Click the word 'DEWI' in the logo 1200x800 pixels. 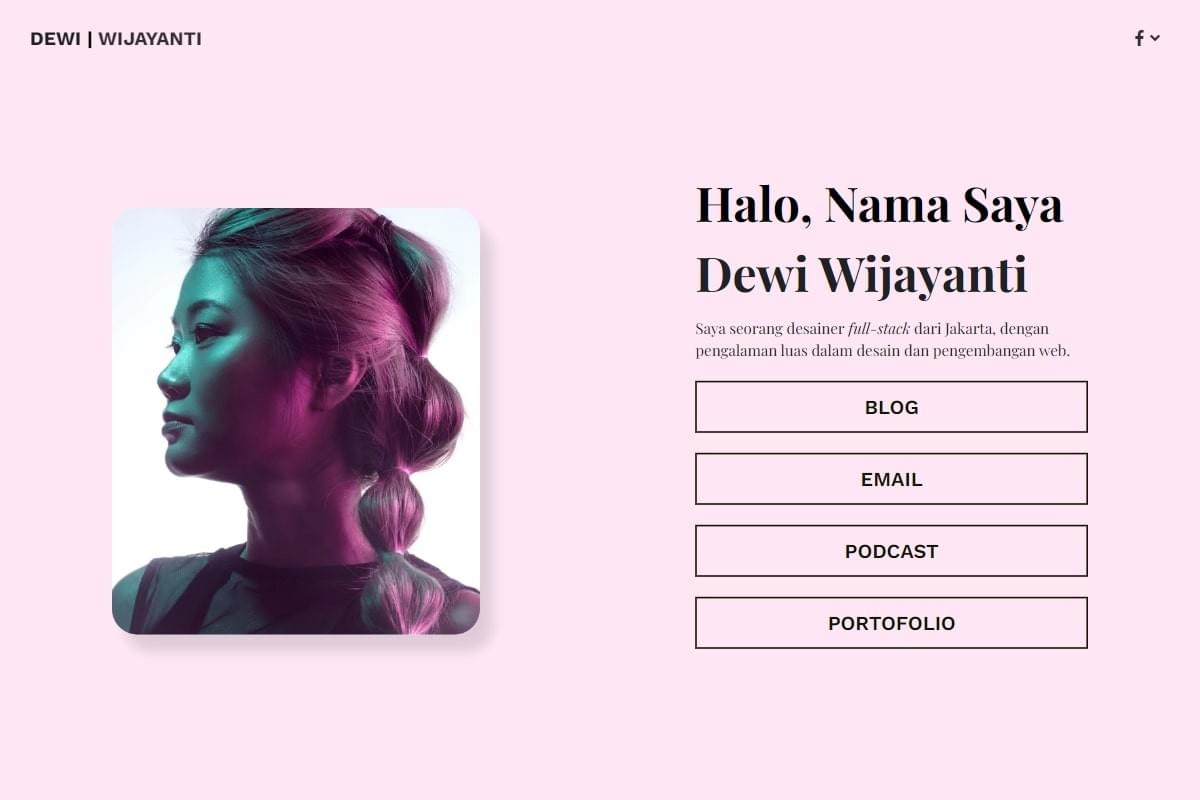[56, 39]
